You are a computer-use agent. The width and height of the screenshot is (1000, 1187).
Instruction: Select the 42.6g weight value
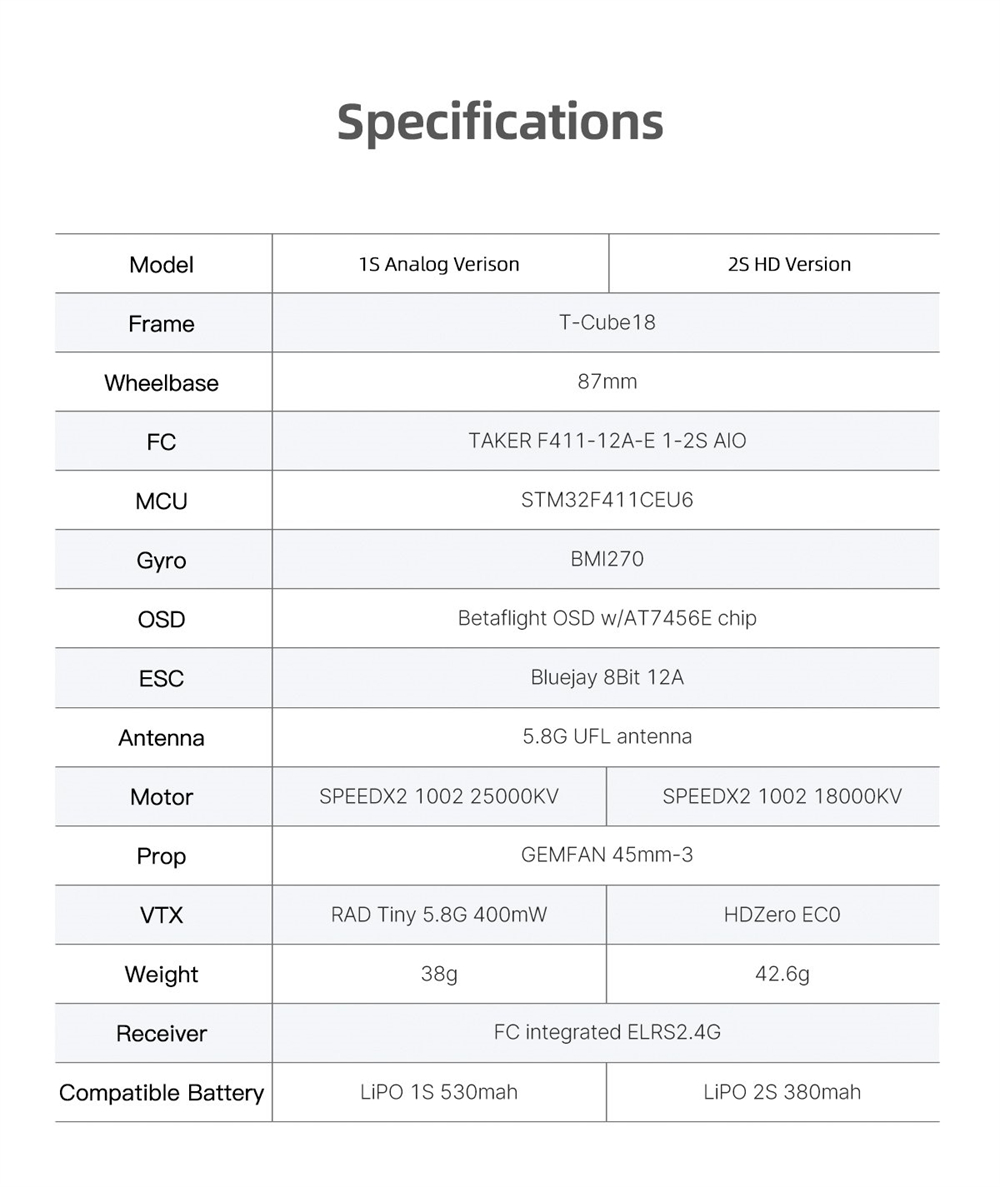tap(782, 973)
